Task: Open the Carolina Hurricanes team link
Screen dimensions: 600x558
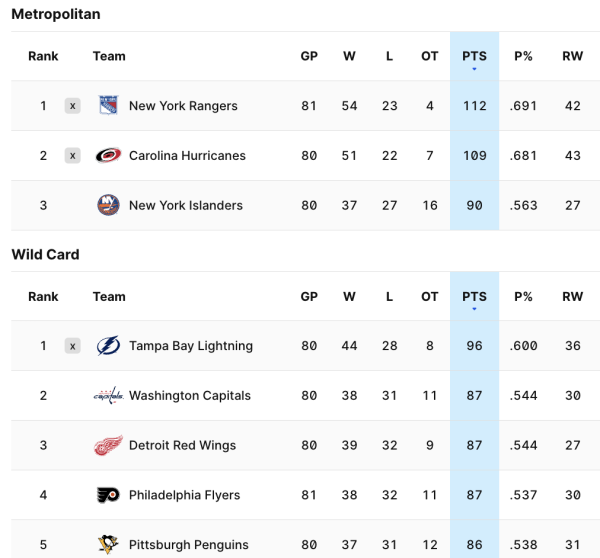Action: (187, 156)
